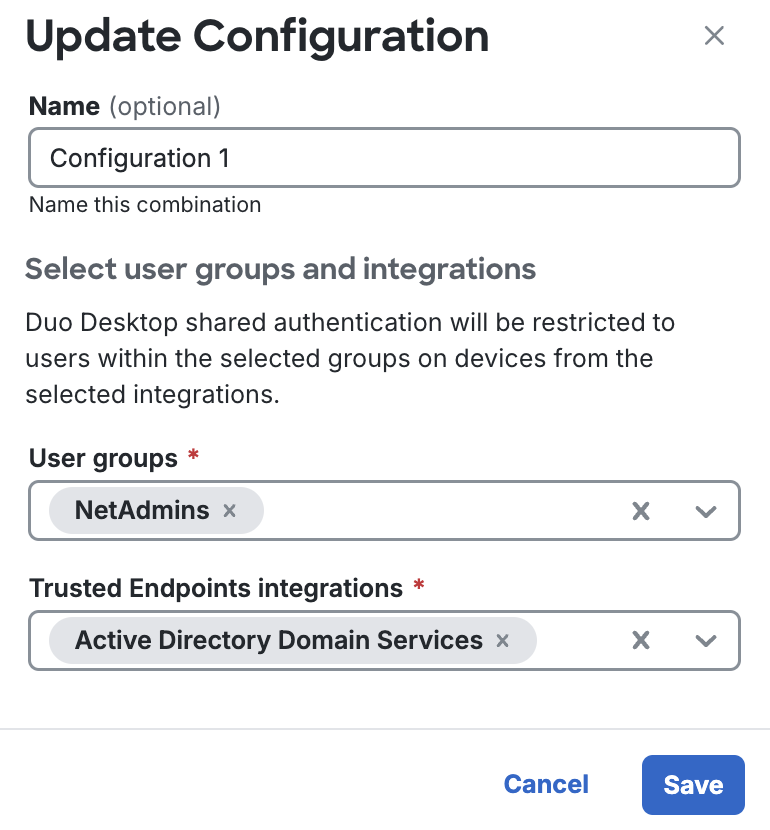Clear all Trusted Endpoints integrations selections
This screenshot has width=770, height=830.
click(640, 640)
